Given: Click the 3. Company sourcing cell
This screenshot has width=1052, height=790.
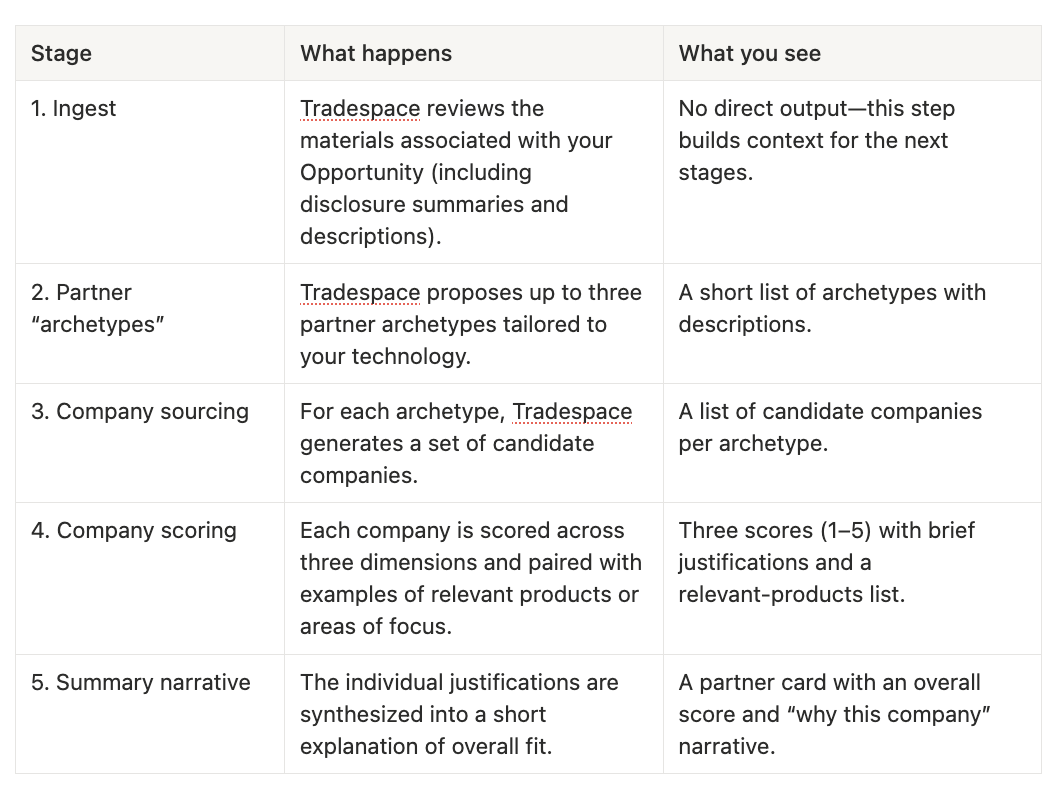Looking at the screenshot, I should pyautogui.click(x=150, y=443).
